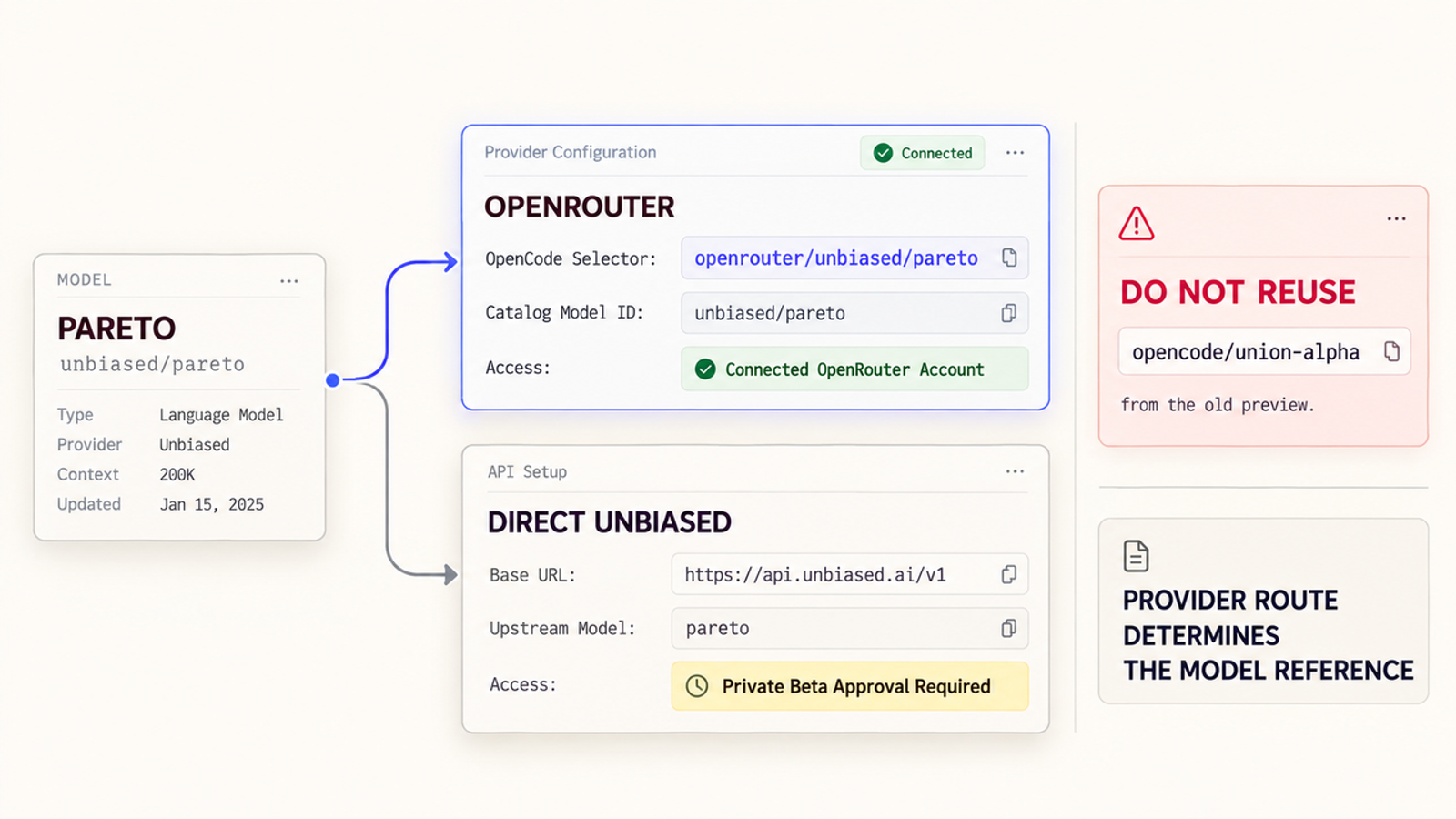Viewport: 1456px width, 819px height.
Task: Click the document icon above Provider Route note
Action: (x=1136, y=555)
